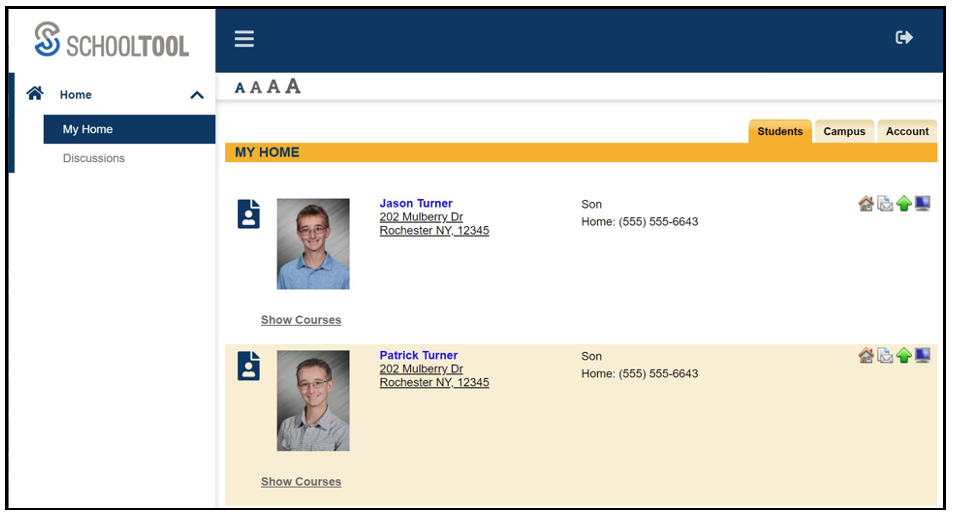
Task: Select the largest font size A
Action: point(293,86)
